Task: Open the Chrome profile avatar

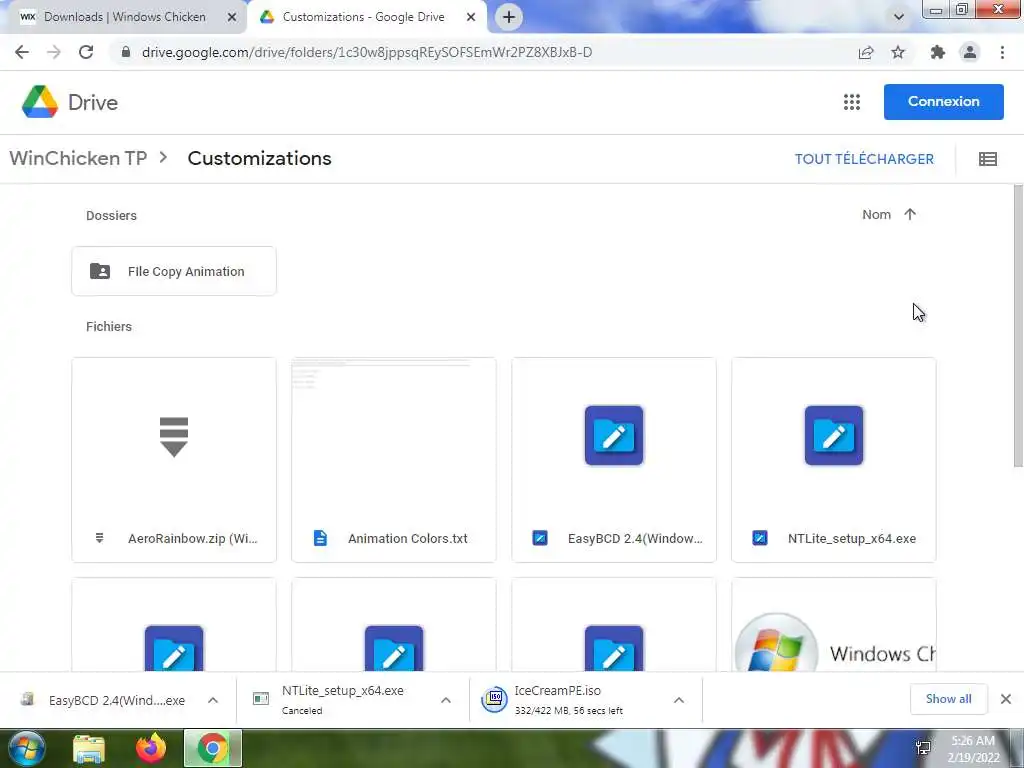Action: (x=970, y=52)
